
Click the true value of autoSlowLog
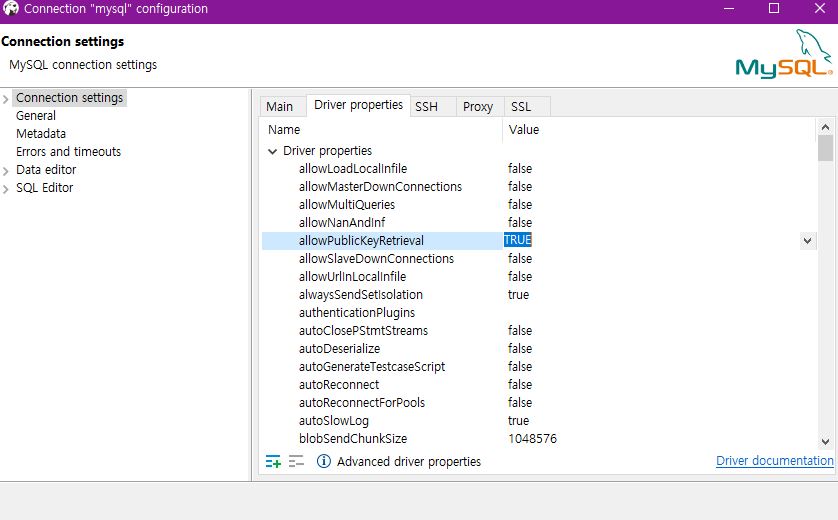[518, 421]
